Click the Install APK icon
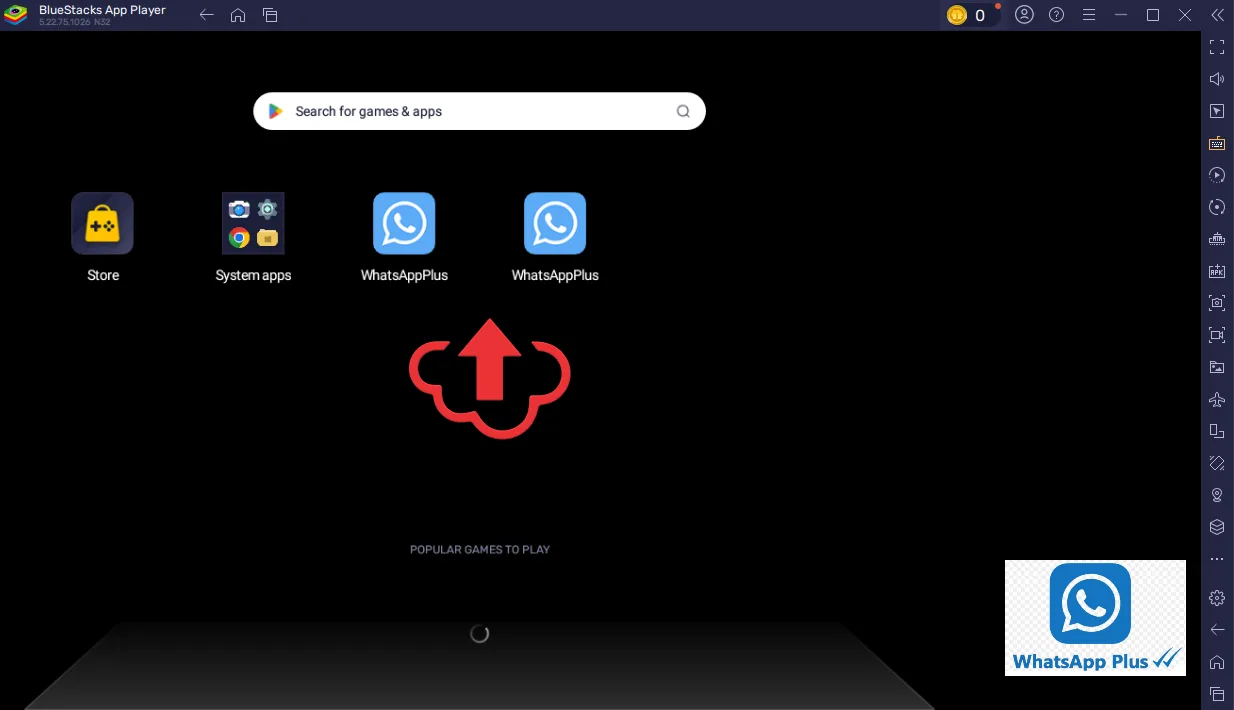Screen dimensions: 1234x710 [x=1217, y=271]
